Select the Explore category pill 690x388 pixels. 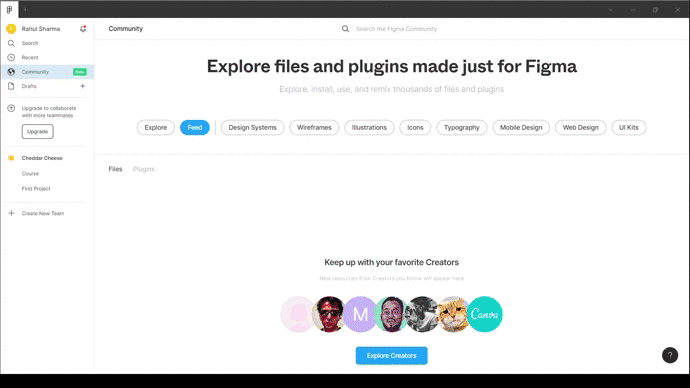coord(156,128)
